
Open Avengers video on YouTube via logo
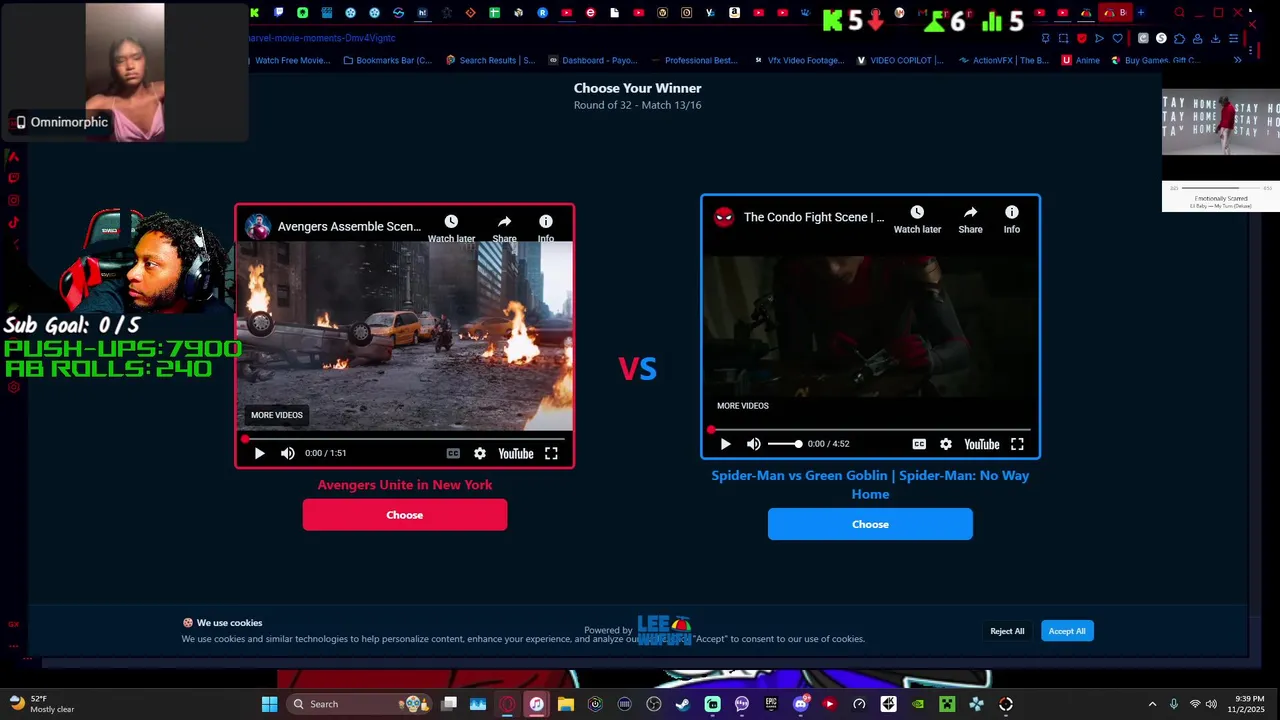(x=516, y=453)
